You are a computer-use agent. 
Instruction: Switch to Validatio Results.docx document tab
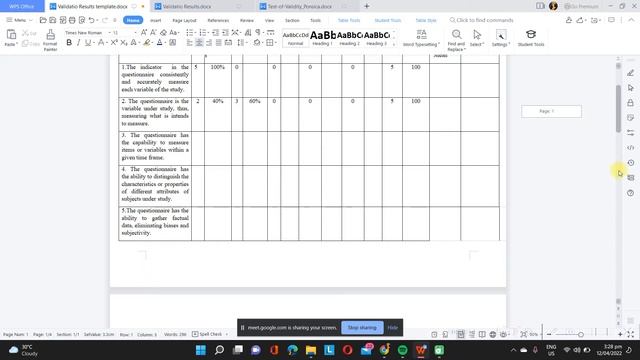point(187,7)
